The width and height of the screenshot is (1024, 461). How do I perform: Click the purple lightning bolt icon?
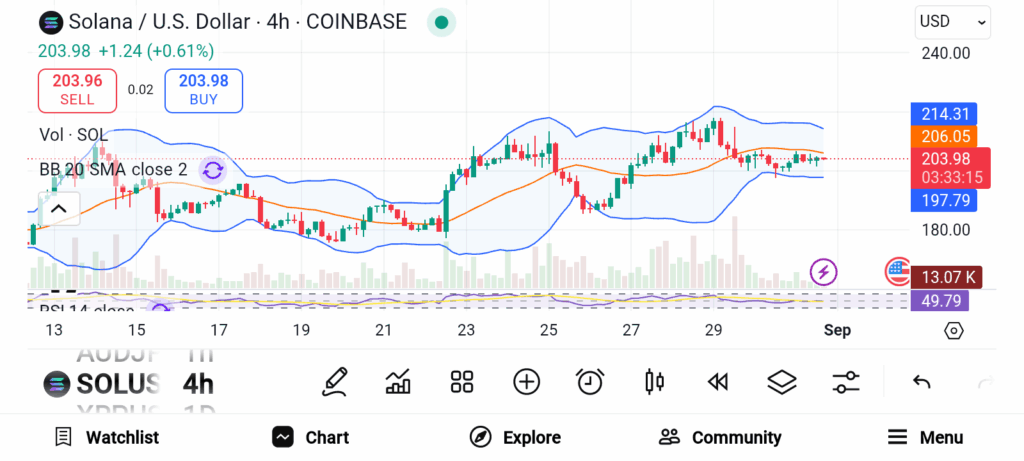pos(823,271)
